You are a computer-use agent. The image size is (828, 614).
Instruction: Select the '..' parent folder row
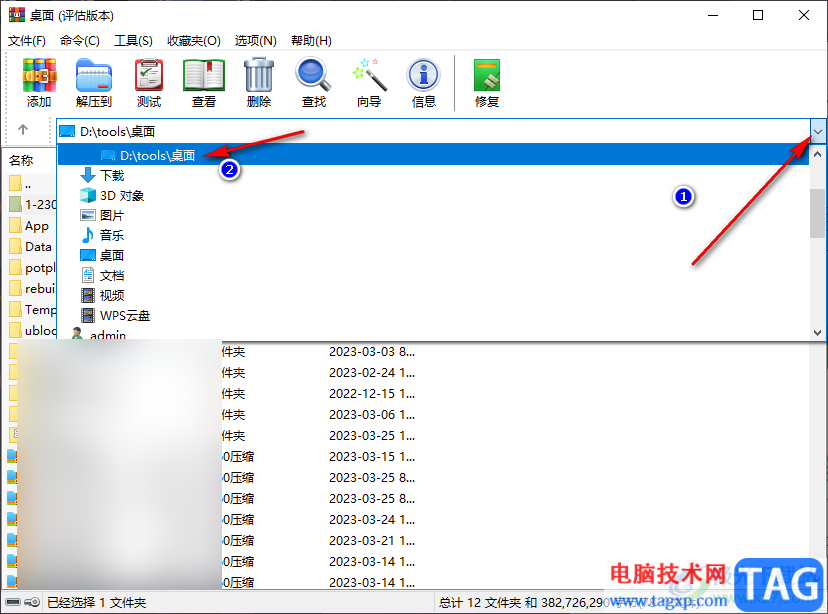pos(27,184)
